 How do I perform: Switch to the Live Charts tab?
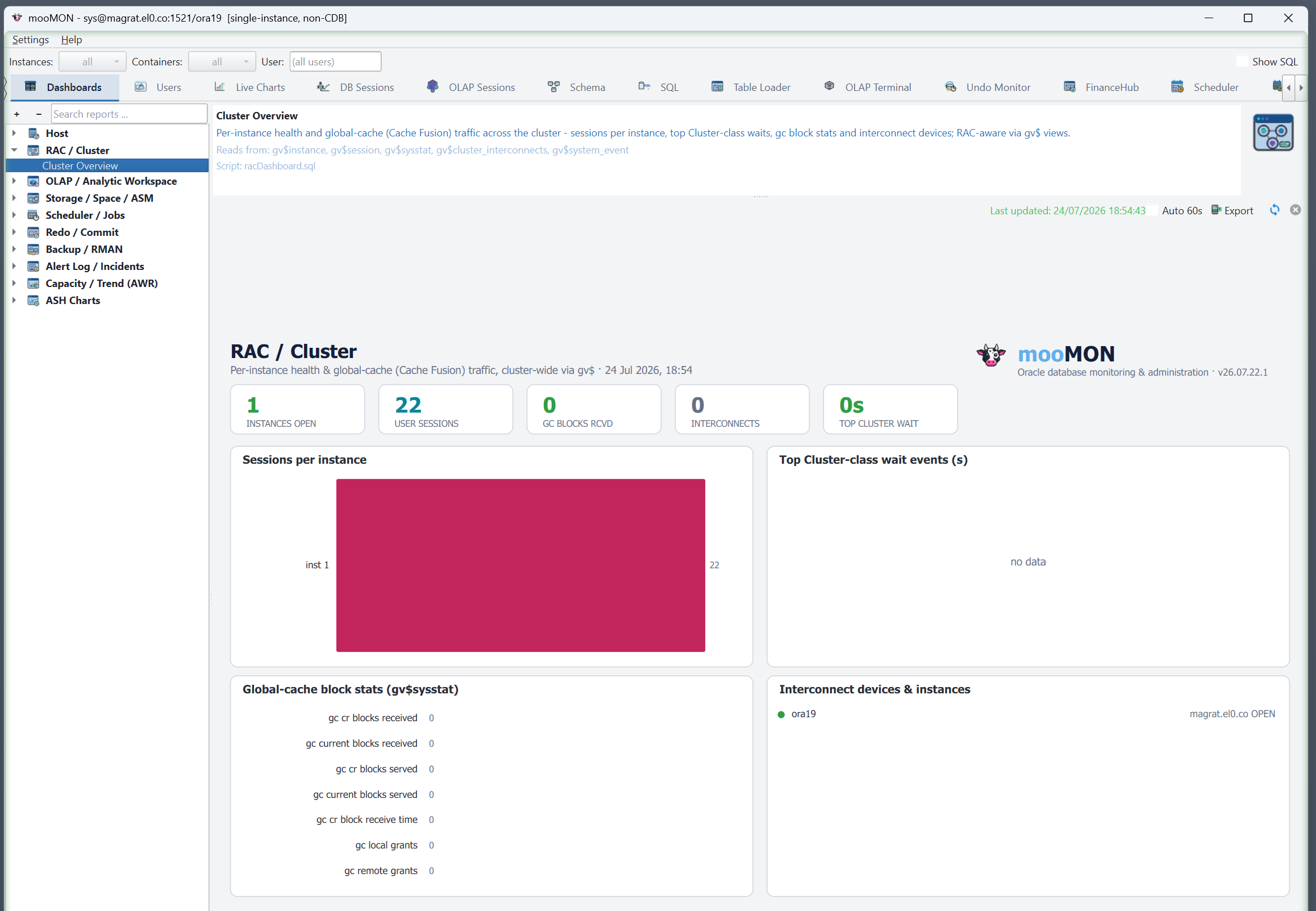(250, 88)
